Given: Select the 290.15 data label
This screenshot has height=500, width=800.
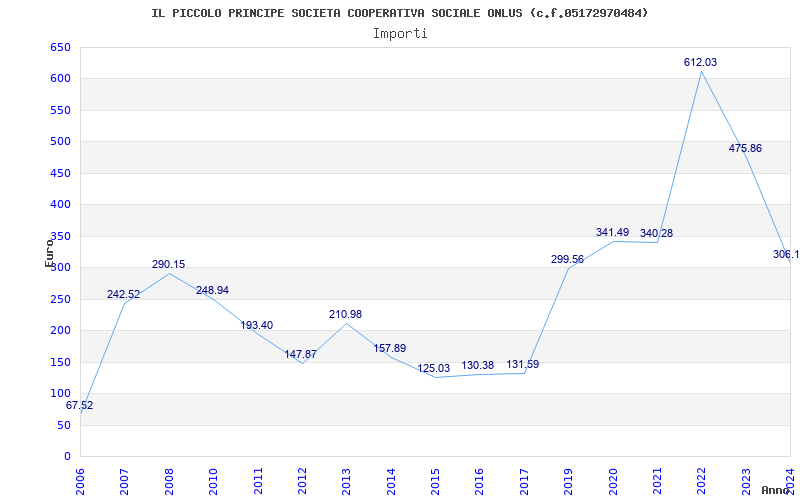Looking at the screenshot, I should coord(168,265).
